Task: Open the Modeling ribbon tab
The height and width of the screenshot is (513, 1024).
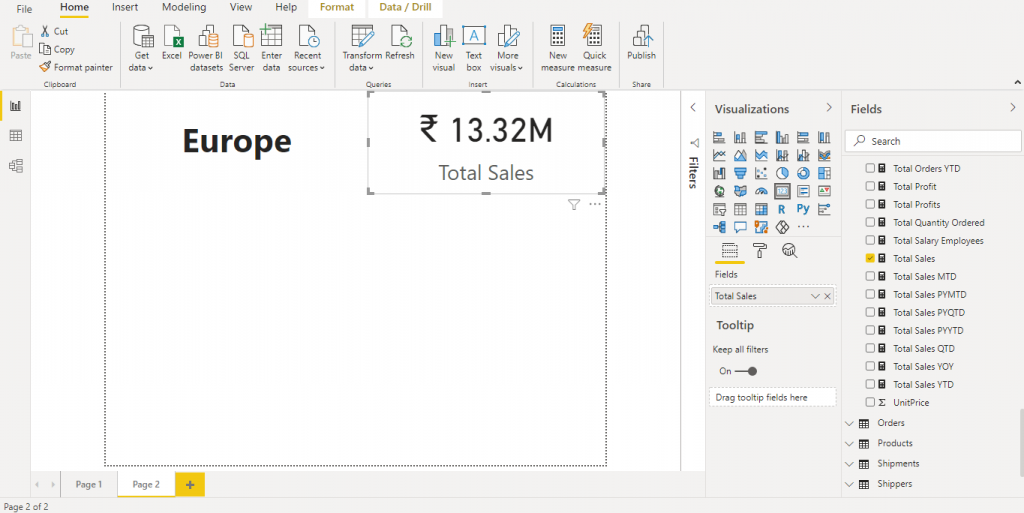Action: coord(184,7)
